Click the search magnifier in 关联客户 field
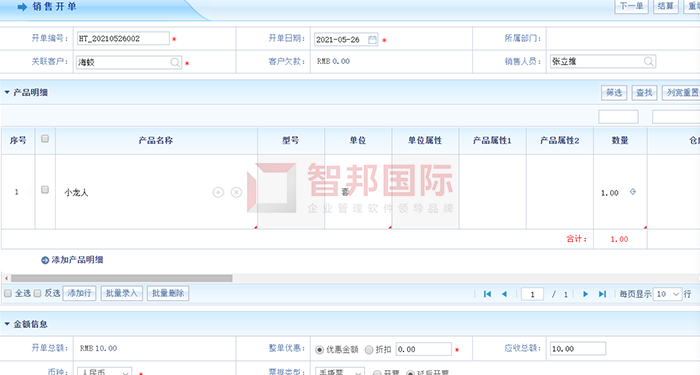Screen dimensions: 700x375 [x=175, y=62]
